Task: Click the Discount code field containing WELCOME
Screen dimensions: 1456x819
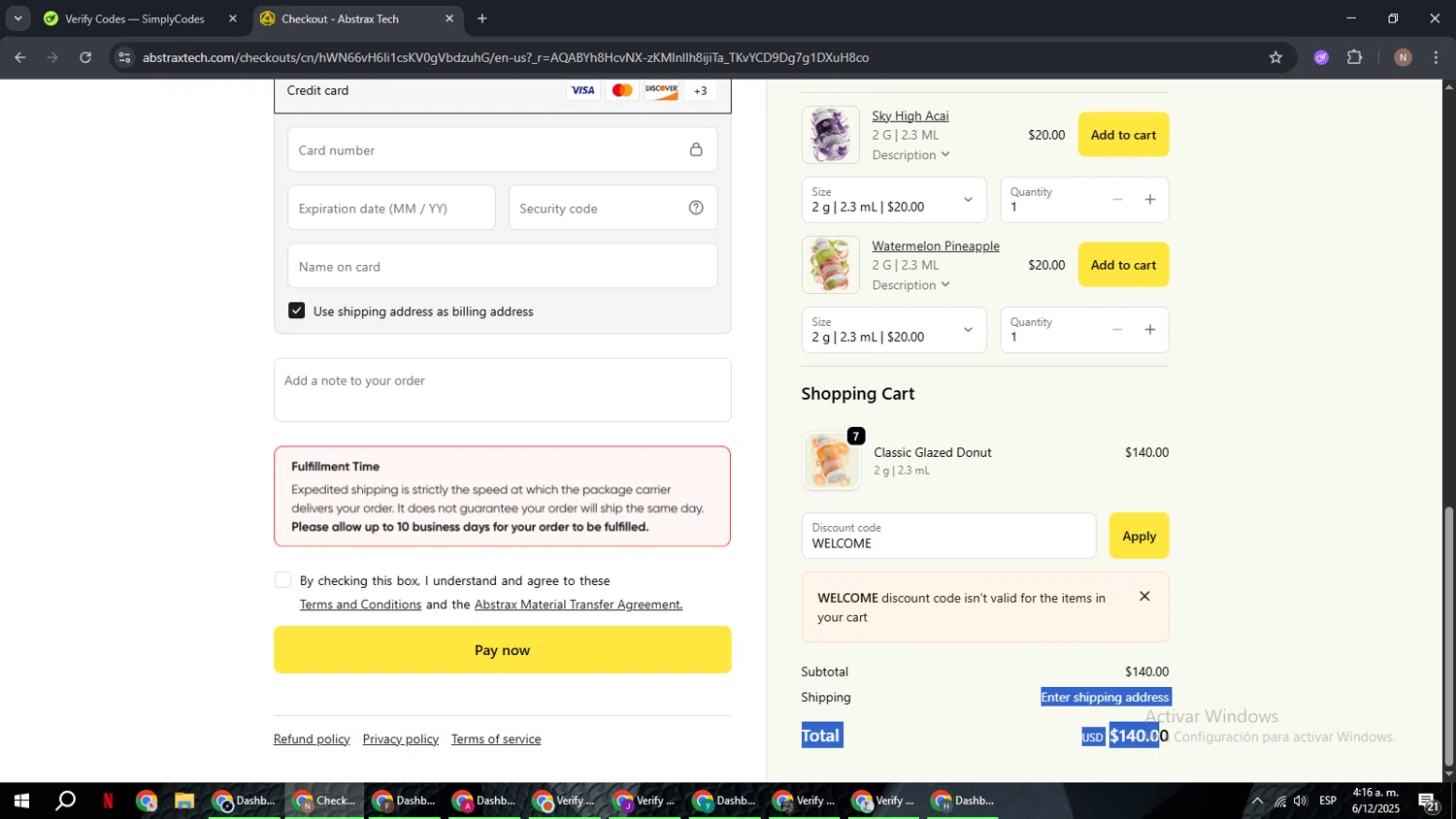Action: tap(948, 536)
